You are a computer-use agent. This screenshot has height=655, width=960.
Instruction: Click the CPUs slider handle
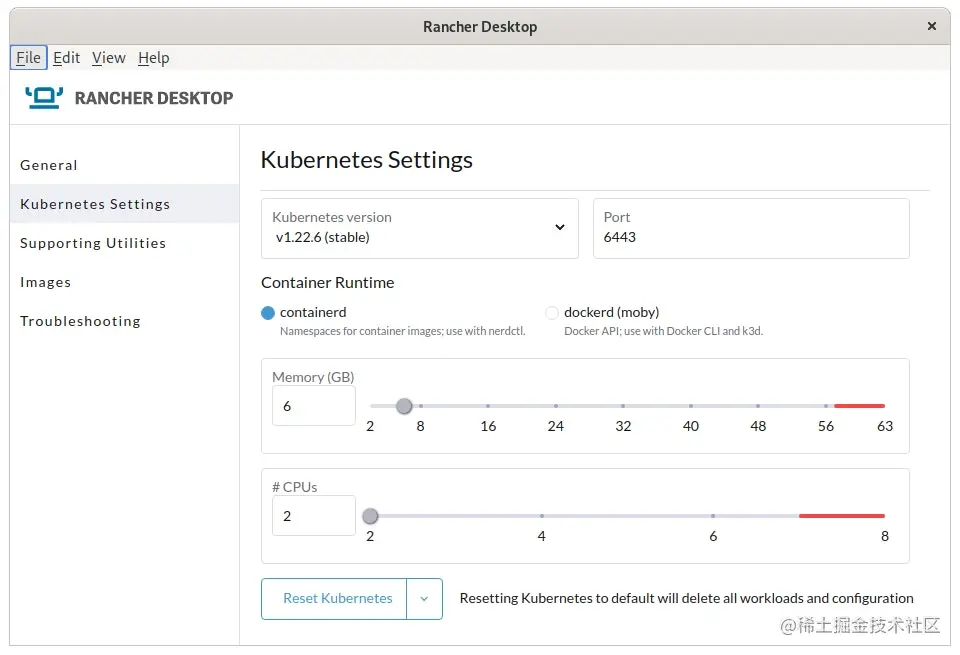[x=370, y=516]
